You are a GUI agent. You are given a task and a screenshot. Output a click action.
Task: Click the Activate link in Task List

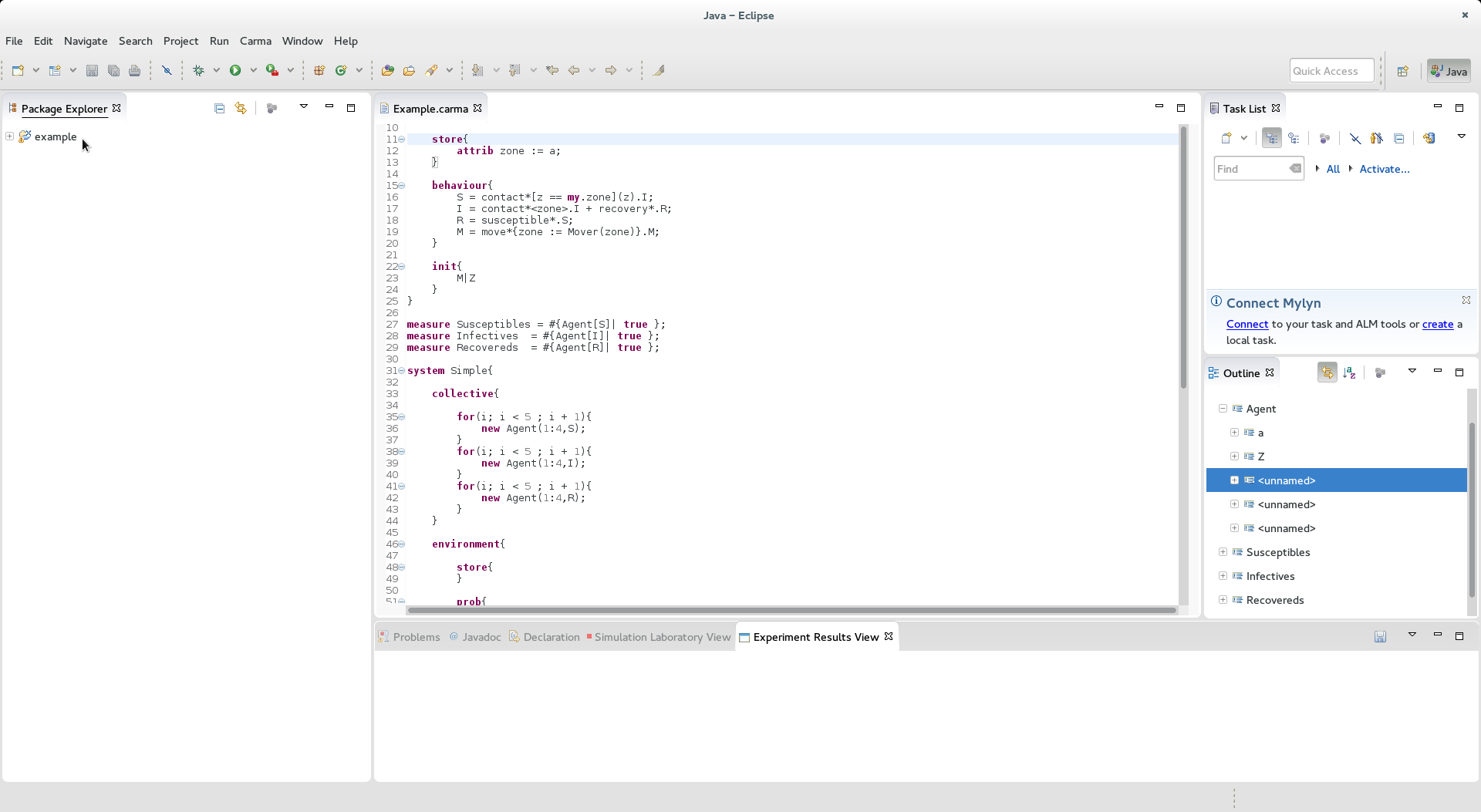tap(1385, 169)
